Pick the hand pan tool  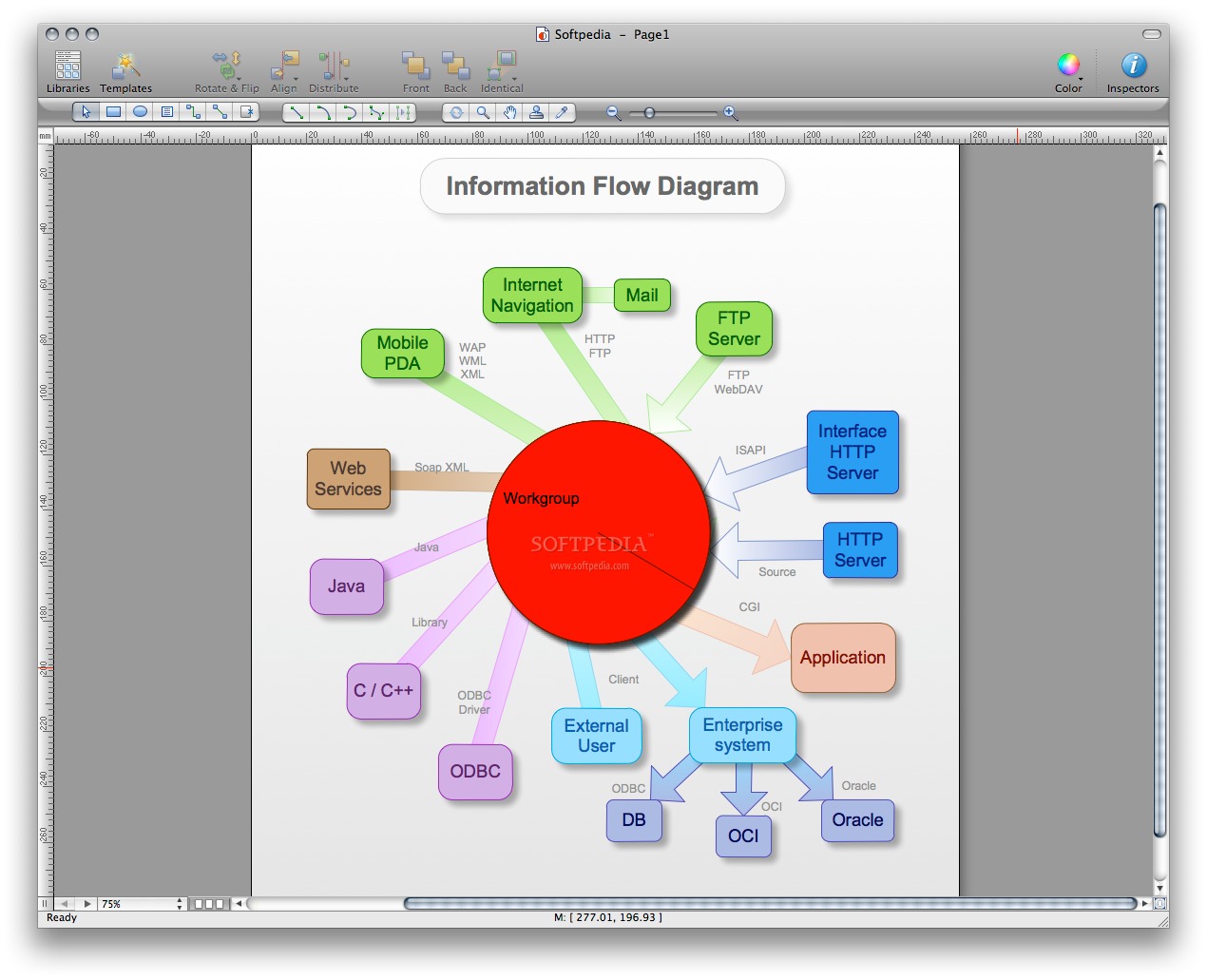[509, 112]
